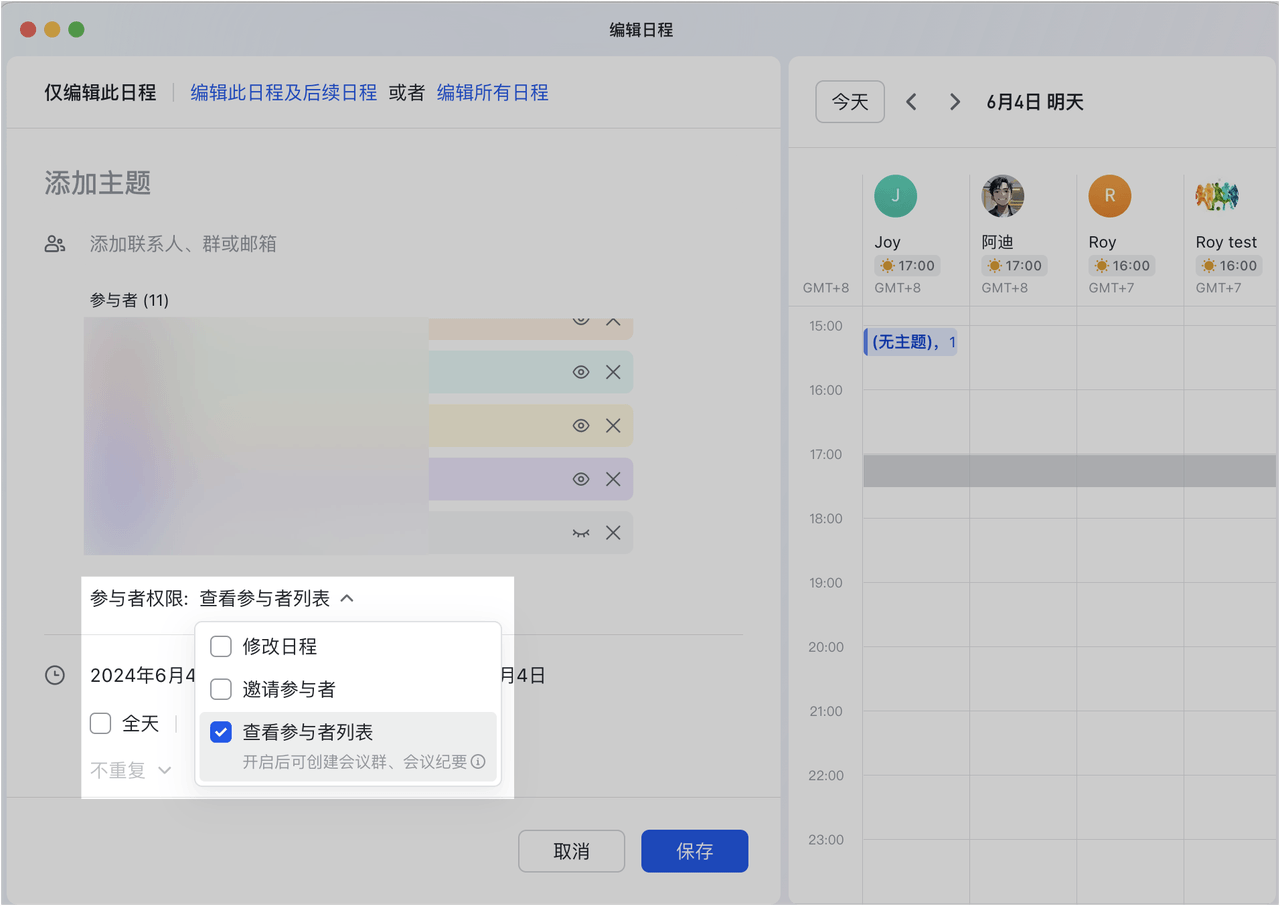Remove the gray row participant with X
Screen dimensions: 1280x906
pyautogui.click(x=613, y=533)
